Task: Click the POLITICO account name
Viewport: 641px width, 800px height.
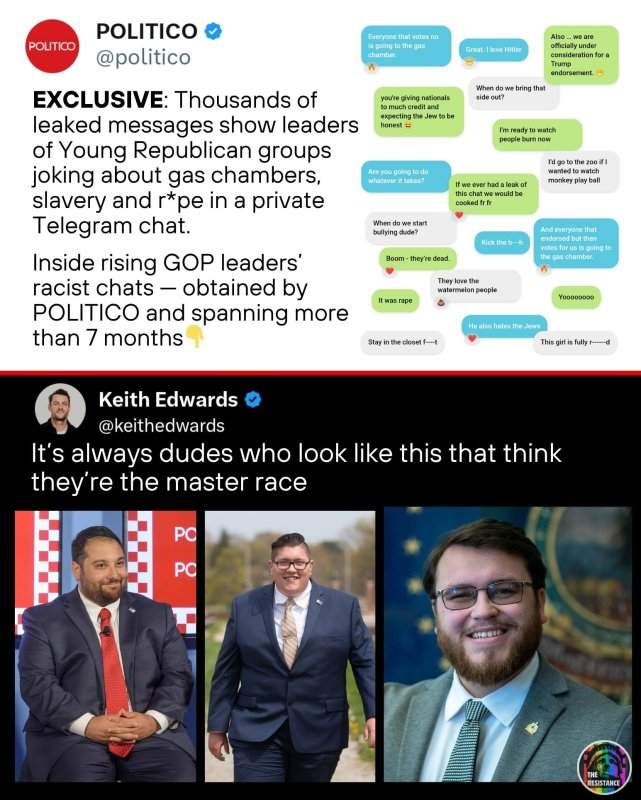Action: (147, 32)
